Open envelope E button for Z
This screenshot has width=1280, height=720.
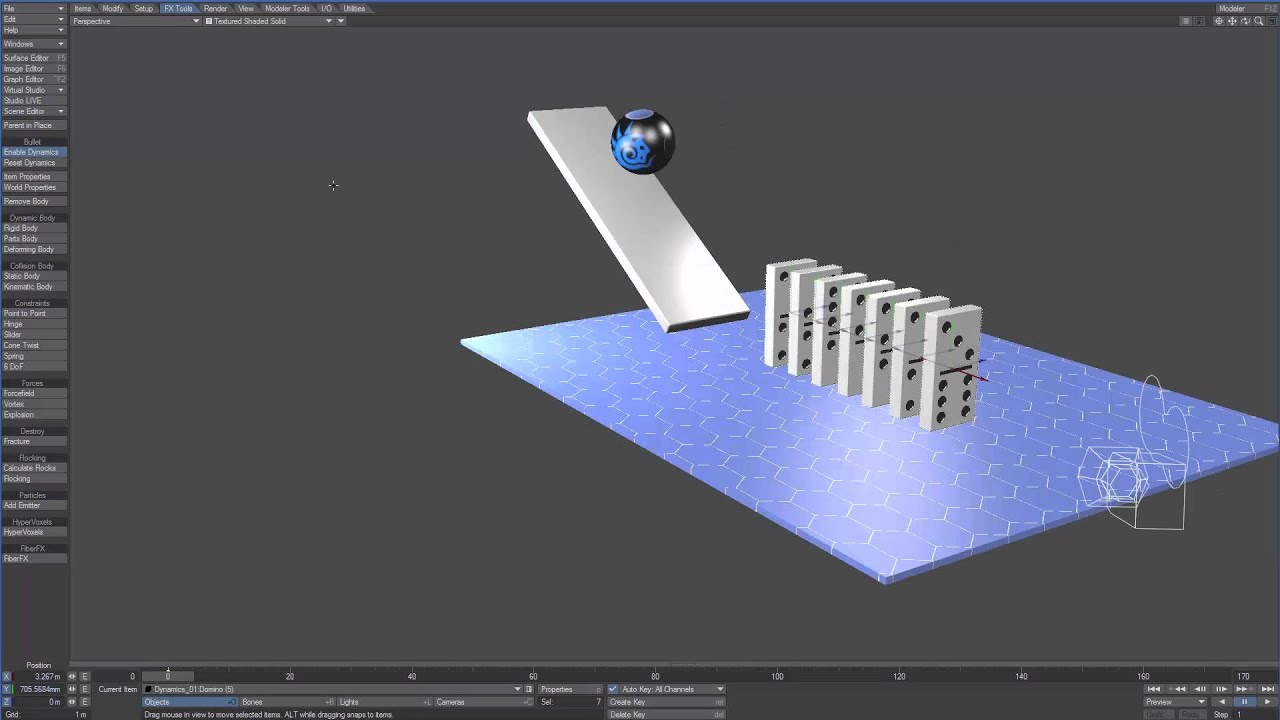[x=85, y=702]
